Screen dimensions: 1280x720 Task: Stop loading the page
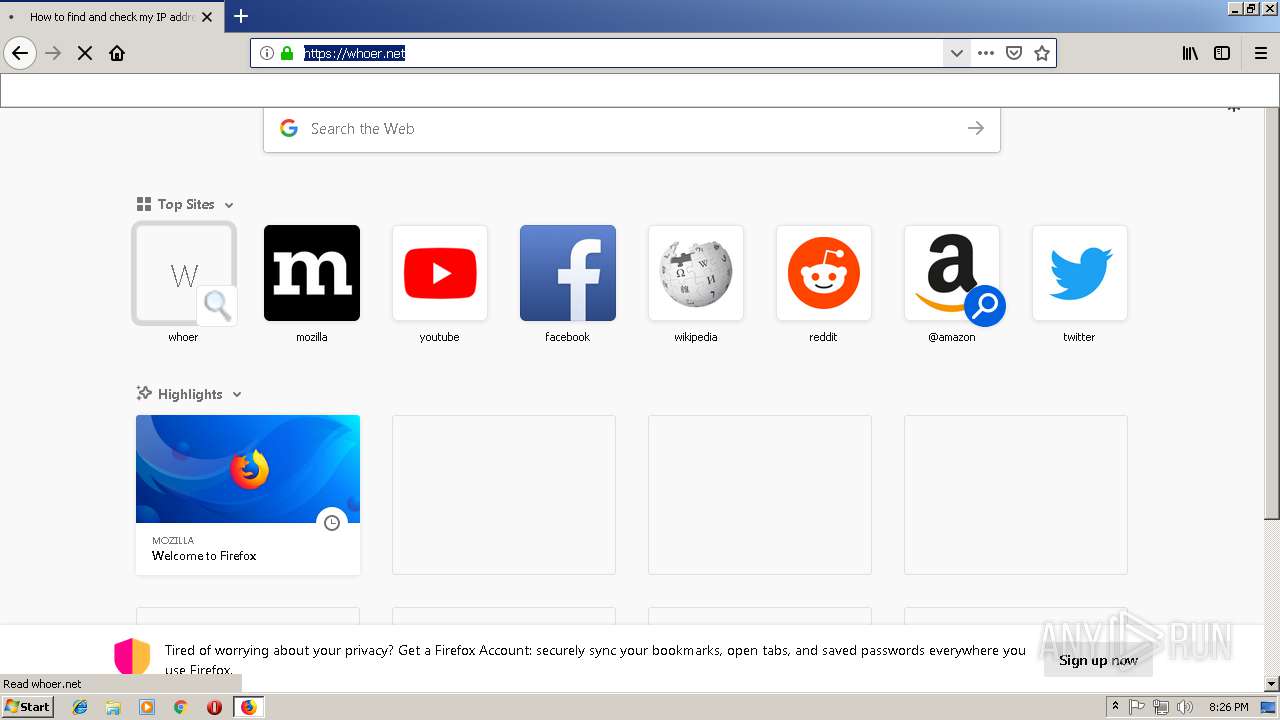(x=85, y=53)
